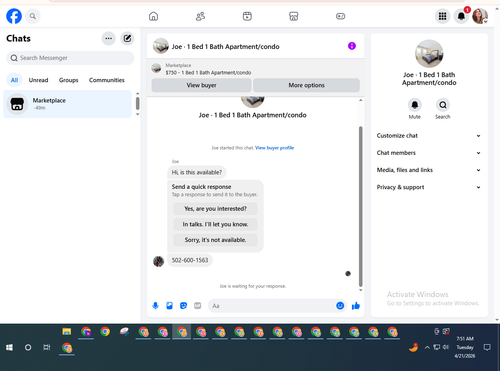Open the account profile picture menu
Viewport: 500px width, 371px height.
click(480, 16)
